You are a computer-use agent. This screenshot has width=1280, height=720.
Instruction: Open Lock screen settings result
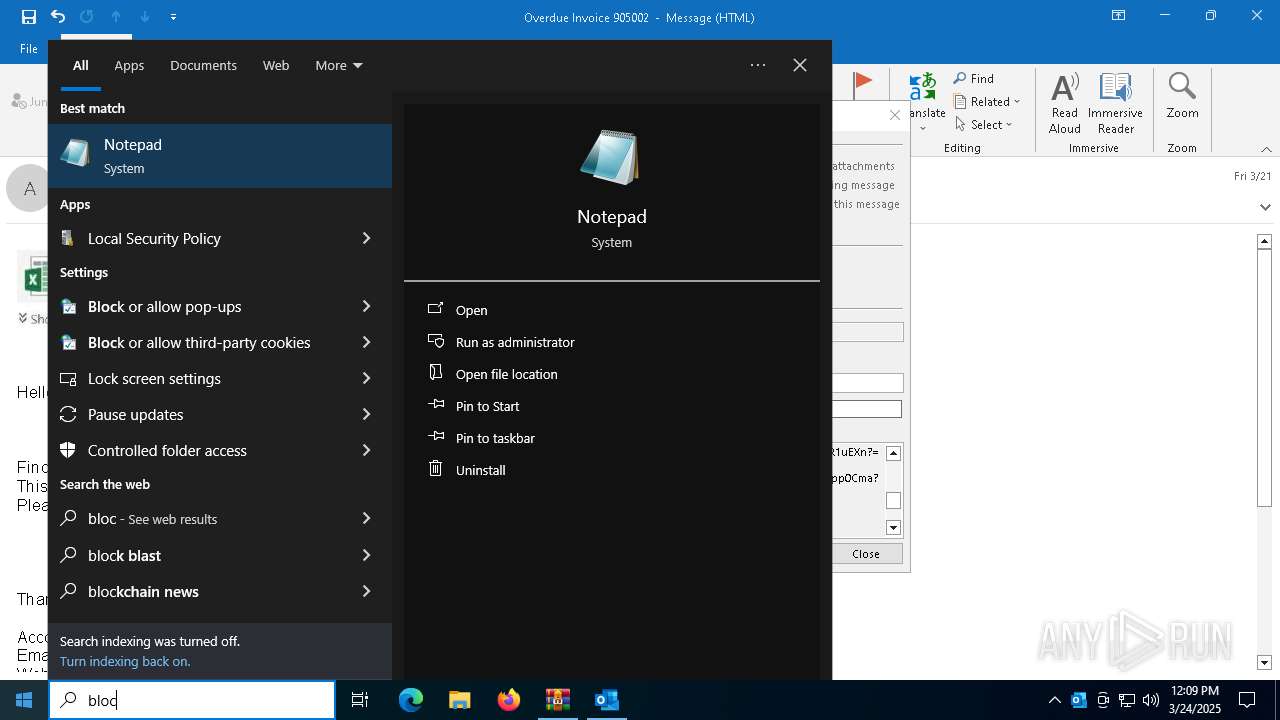click(154, 378)
